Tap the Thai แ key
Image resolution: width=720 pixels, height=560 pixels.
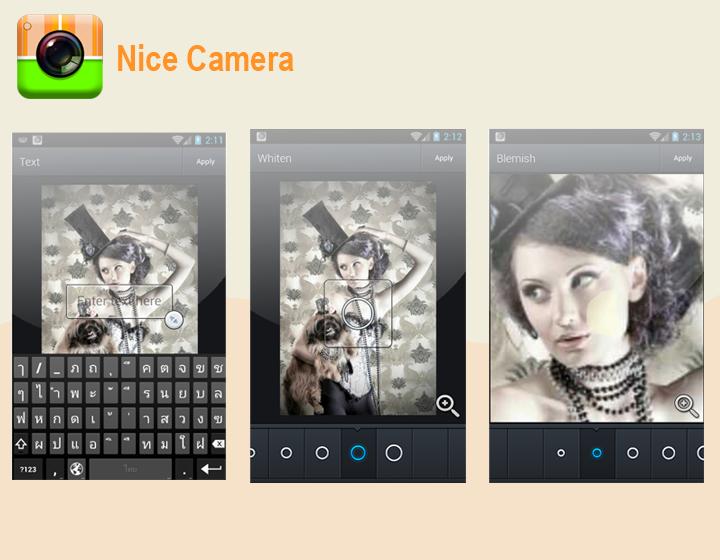pyautogui.click(x=75, y=444)
